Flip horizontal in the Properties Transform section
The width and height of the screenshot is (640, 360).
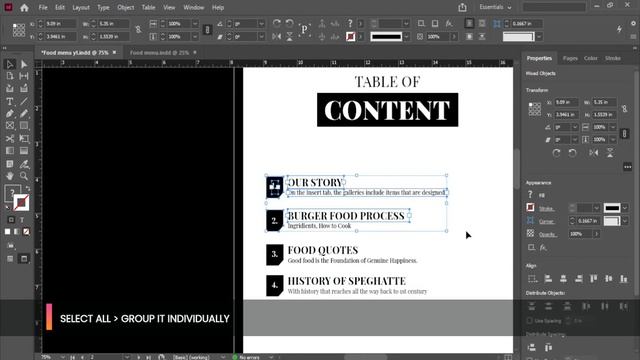pos(593,153)
